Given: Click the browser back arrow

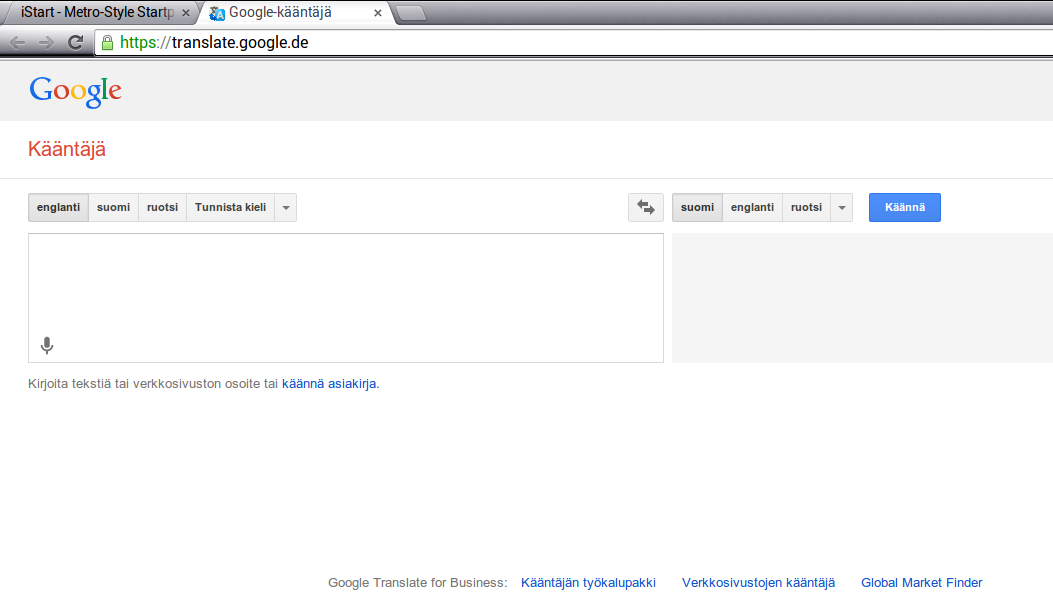Looking at the screenshot, I should point(17,43).
